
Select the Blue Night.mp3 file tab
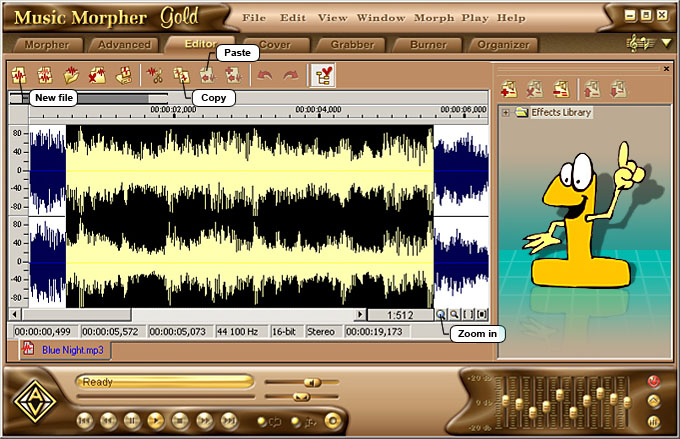click(x=68, y=350)
